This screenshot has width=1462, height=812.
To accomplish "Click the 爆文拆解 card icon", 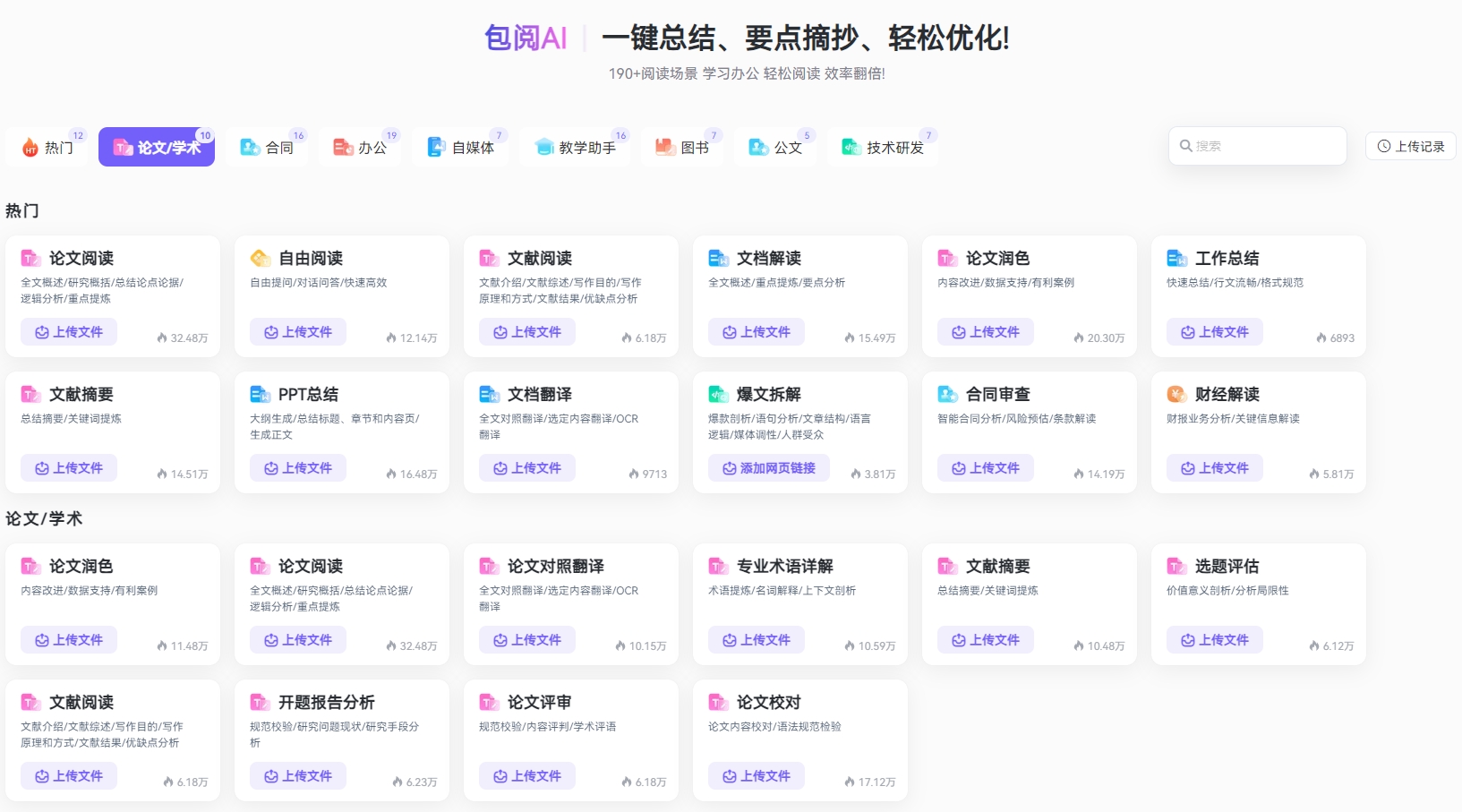I will point(718,395).
